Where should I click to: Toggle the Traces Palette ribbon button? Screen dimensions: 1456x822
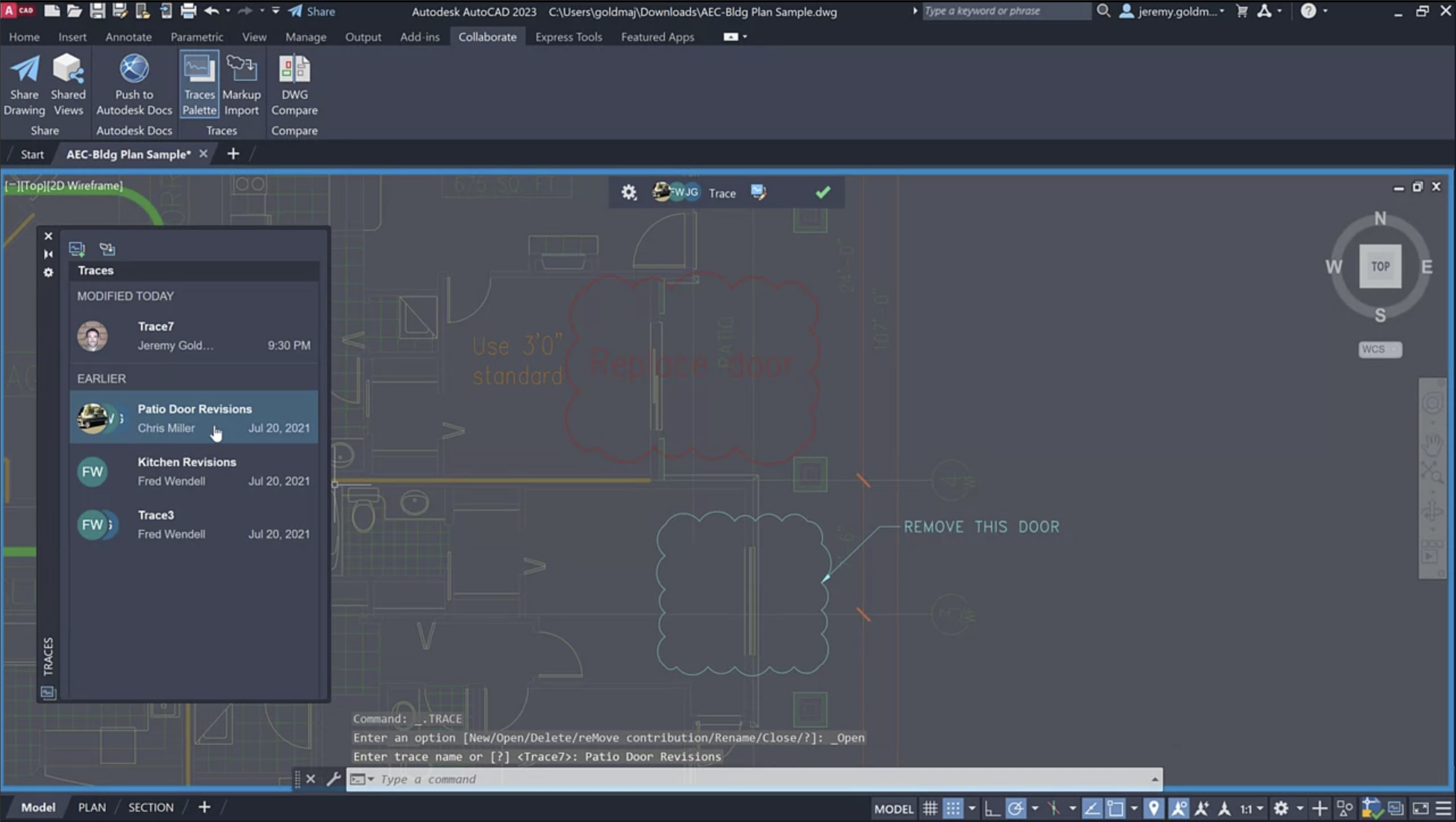click(x=199, y=85)
